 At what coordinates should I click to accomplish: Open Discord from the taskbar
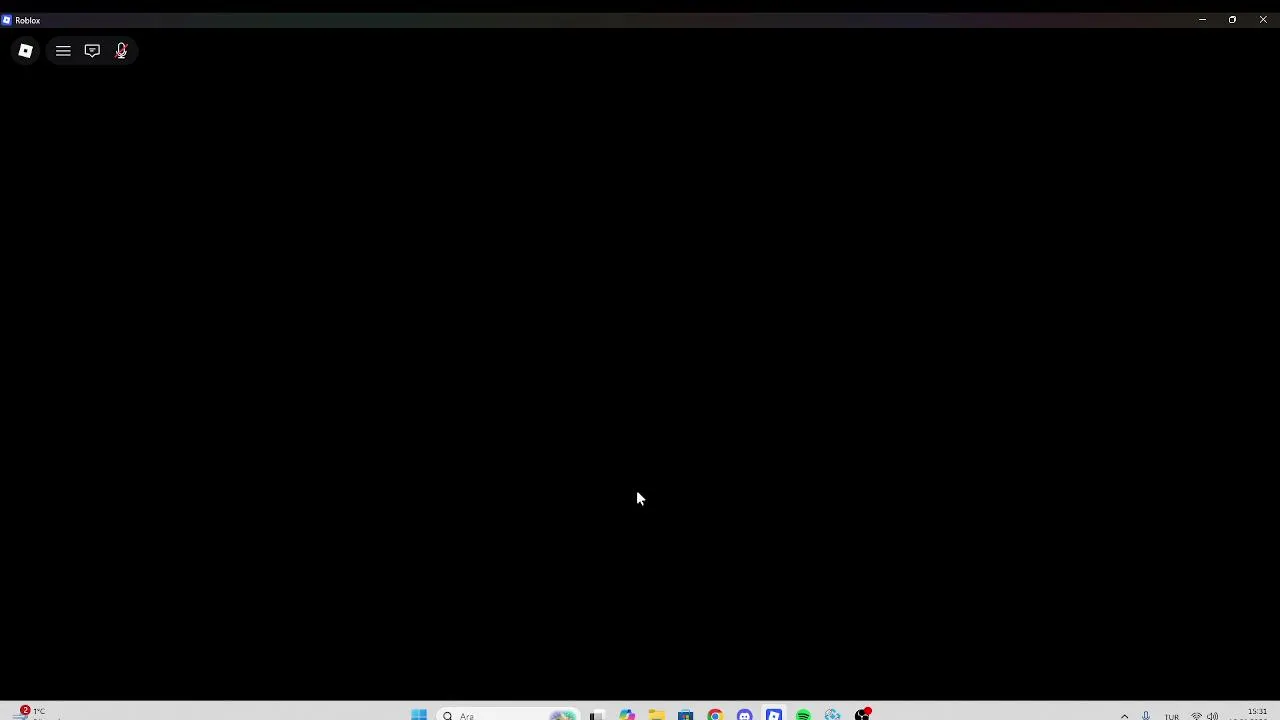point(744,714)
